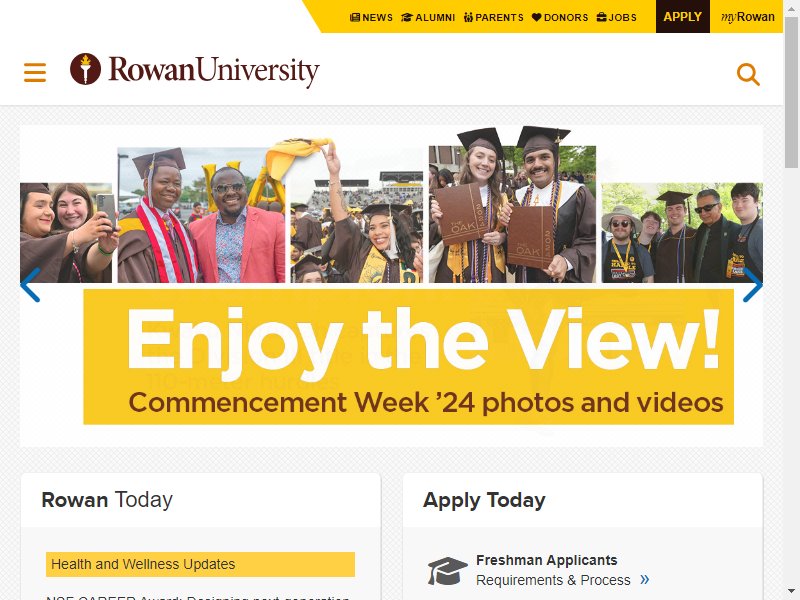
Task: Click the Enjoy the View banner
Action: click(x=408, y=357)
